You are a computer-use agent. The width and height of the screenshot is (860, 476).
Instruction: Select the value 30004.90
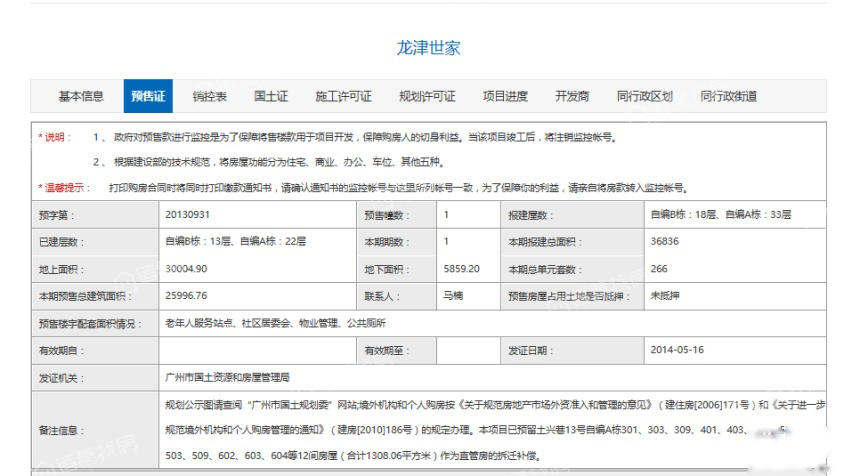(186, 269)
